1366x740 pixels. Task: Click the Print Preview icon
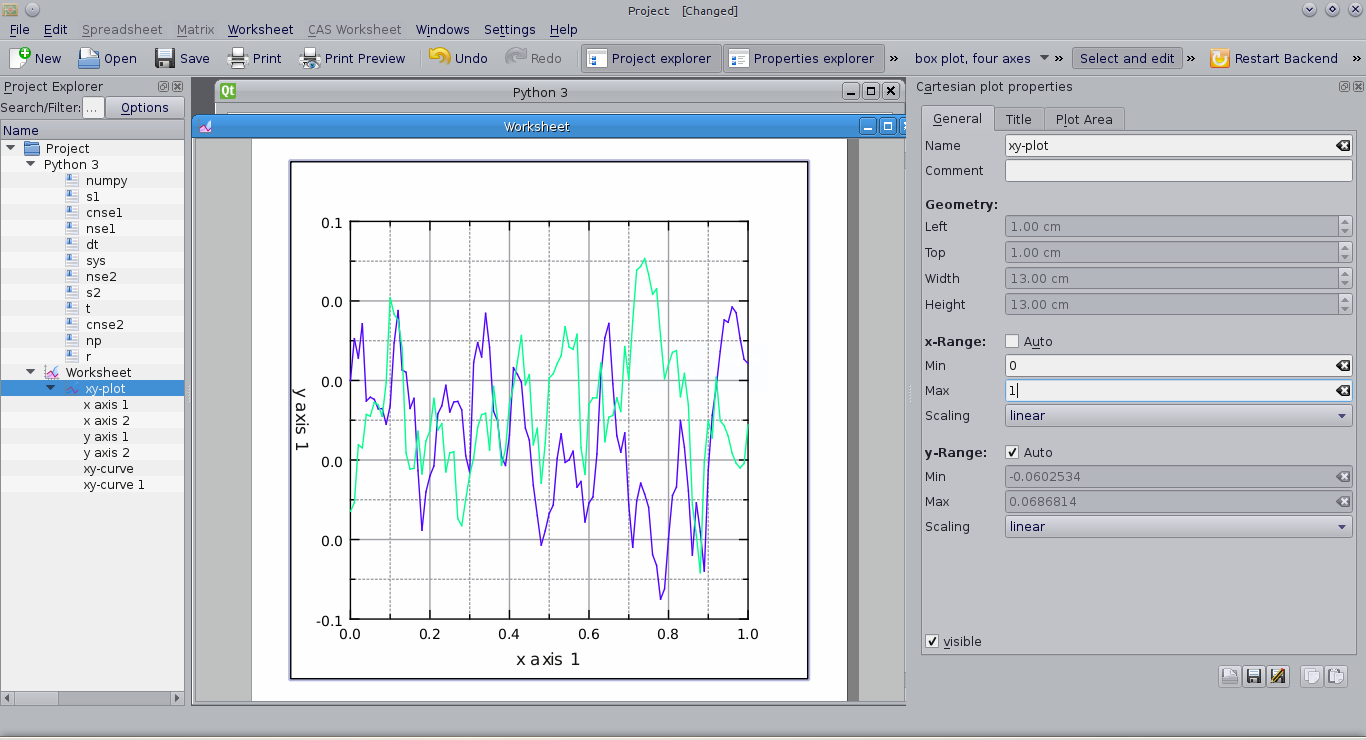pyautogui.click(x=352, y=58)
